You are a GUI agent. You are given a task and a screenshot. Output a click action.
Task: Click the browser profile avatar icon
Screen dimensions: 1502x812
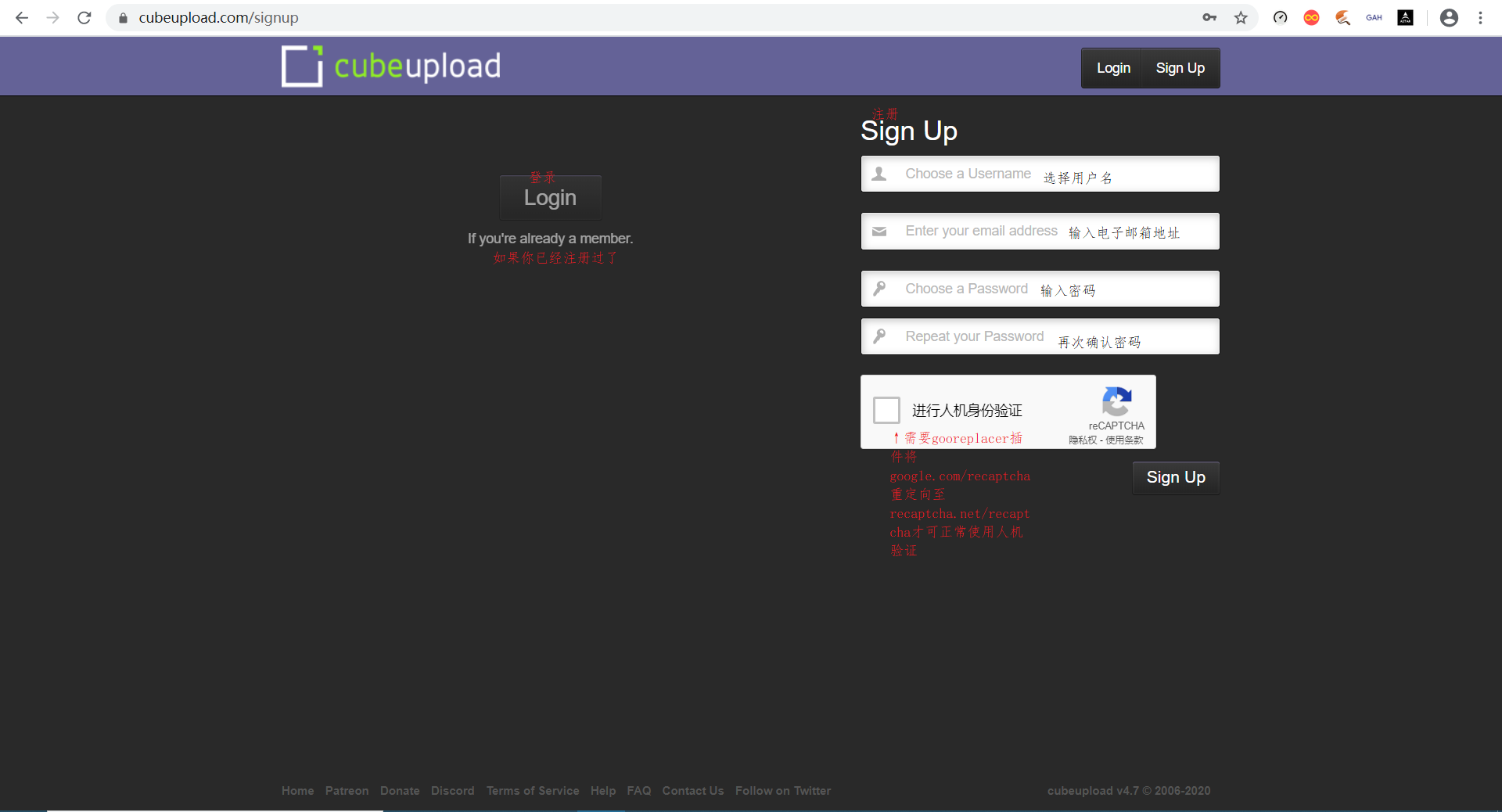tap(1449, 17)
